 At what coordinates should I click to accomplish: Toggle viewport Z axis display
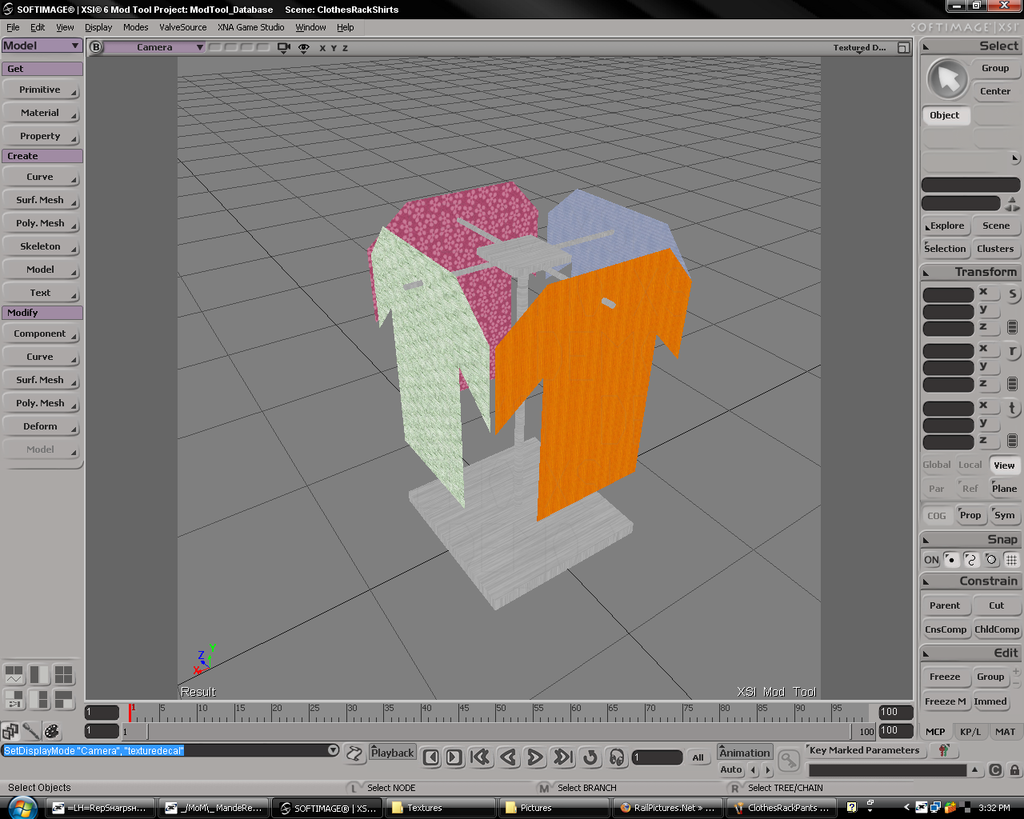(x=345, y=48)
